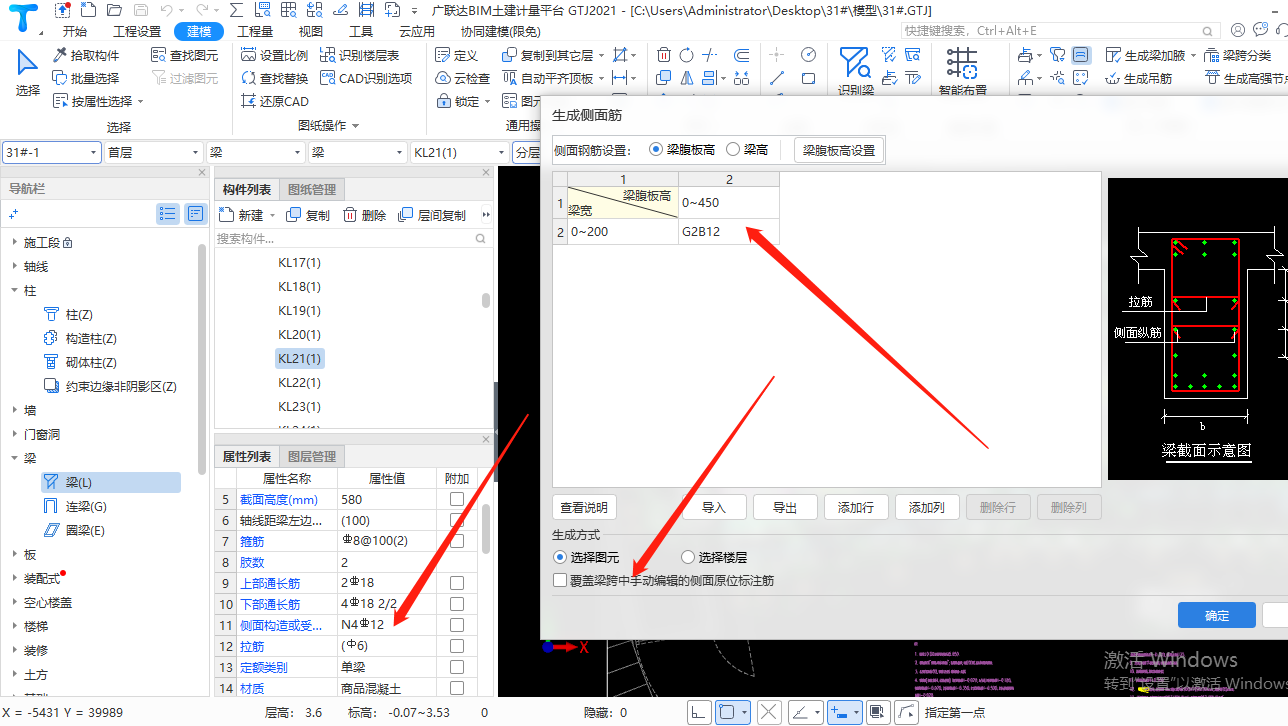Check 覆盖梁跨中手动编辑的侧面原位标注筋 checkbox
The width and height of the screenshot is (1288, 726).
point(560,580)
